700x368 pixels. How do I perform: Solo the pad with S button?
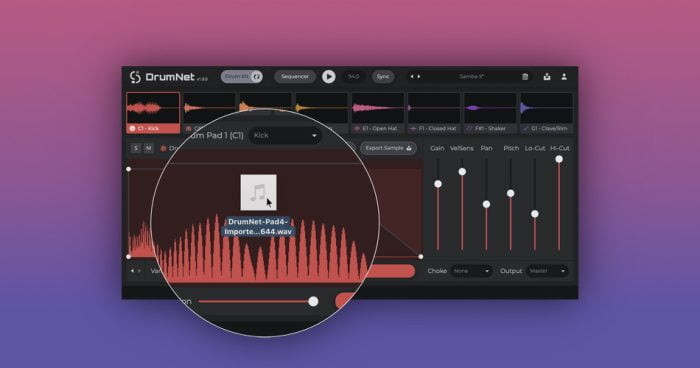point(136,148)
